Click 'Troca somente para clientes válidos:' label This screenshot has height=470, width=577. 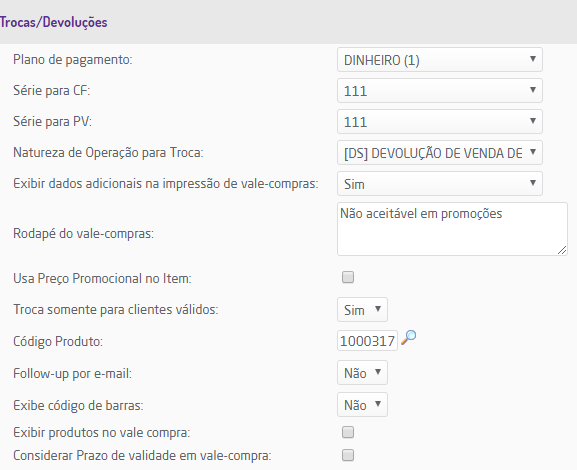(x=116, y=310)
